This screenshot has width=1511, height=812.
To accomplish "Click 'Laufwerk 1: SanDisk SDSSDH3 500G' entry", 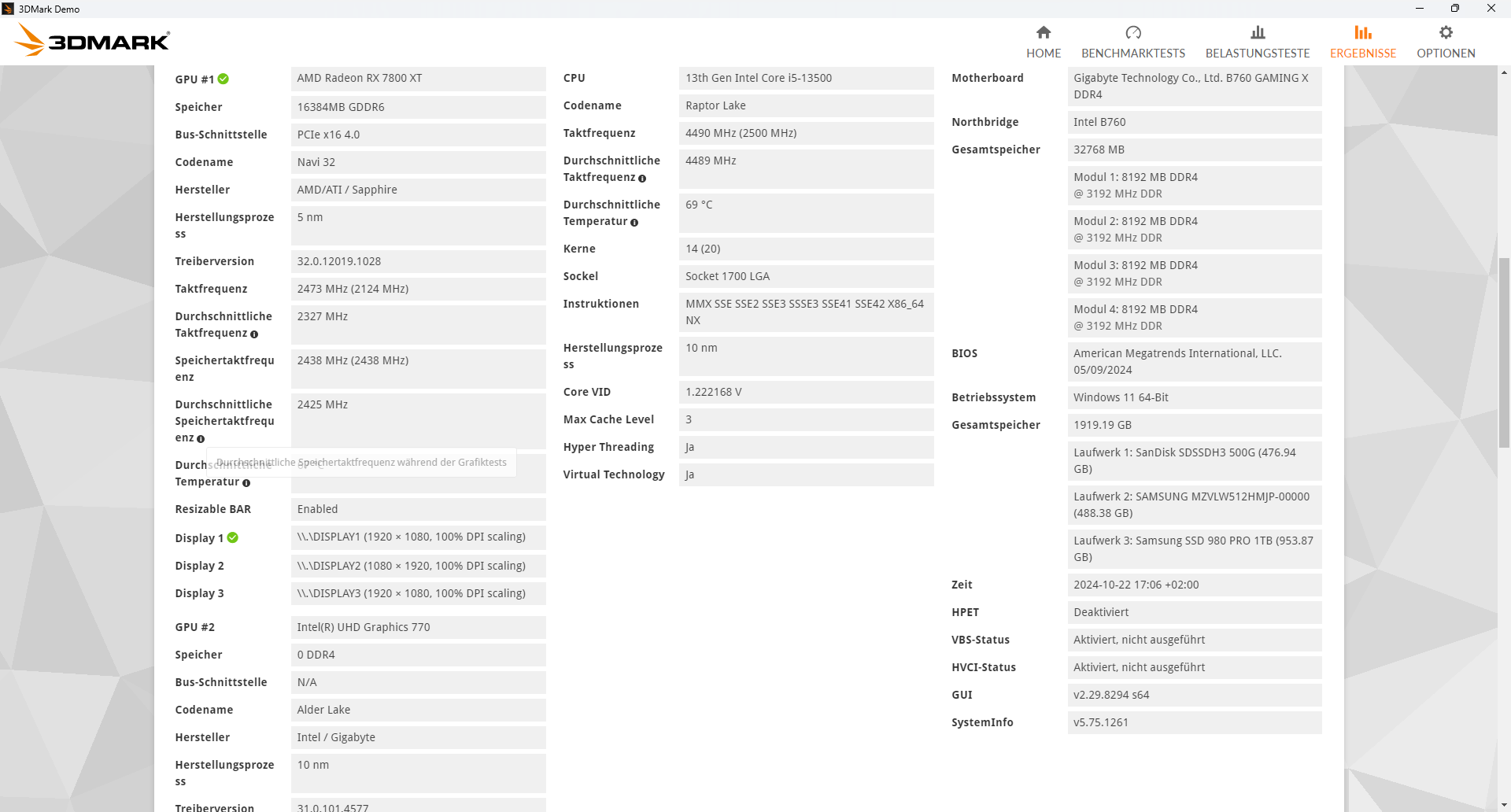I will 1195,460.
